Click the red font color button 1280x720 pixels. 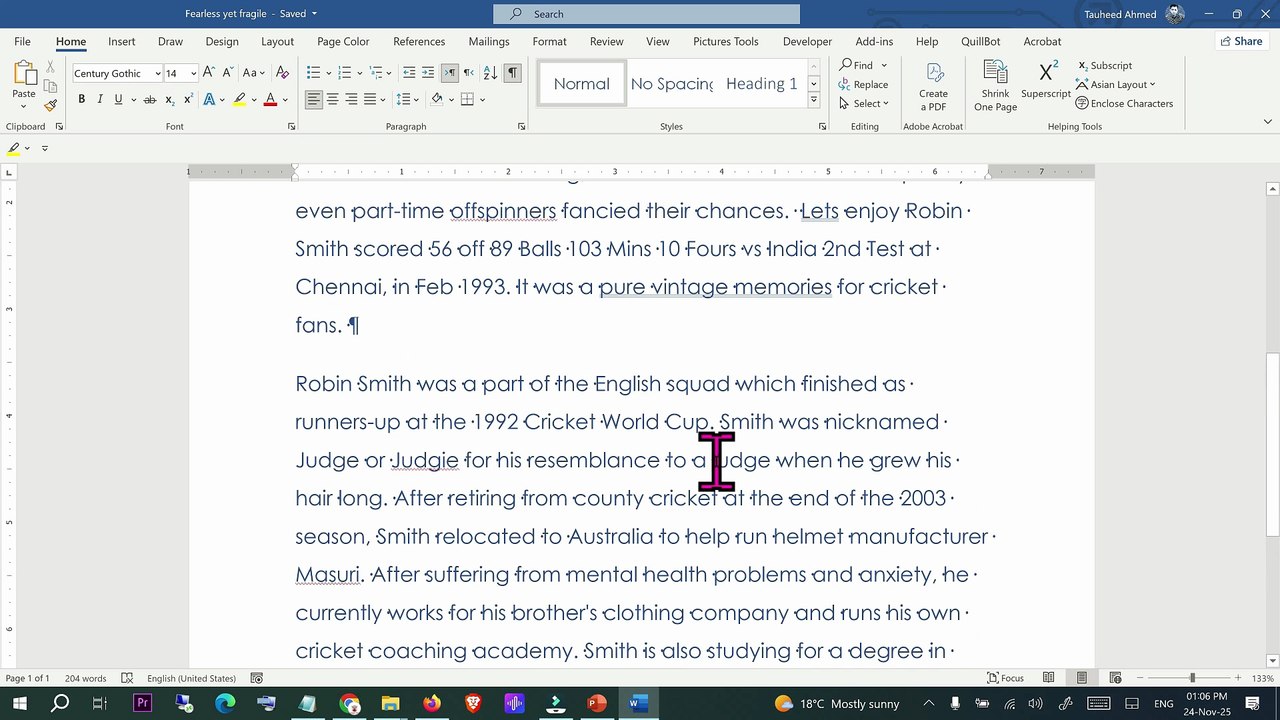point(270,99)
